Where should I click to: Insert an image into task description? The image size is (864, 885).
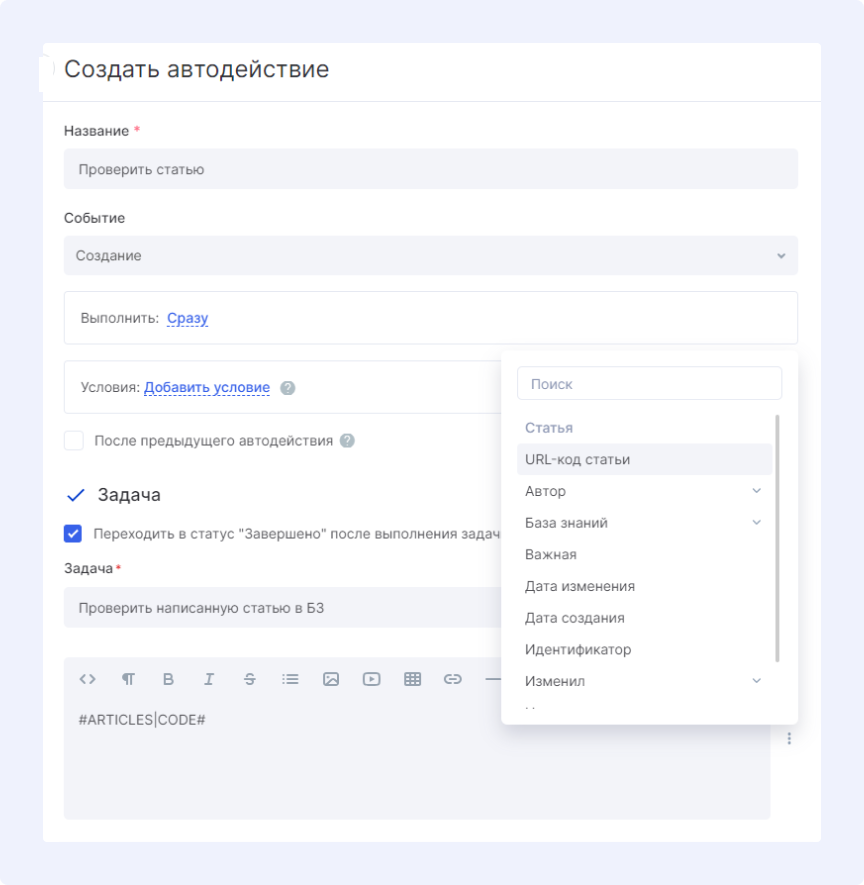[331, 679]
